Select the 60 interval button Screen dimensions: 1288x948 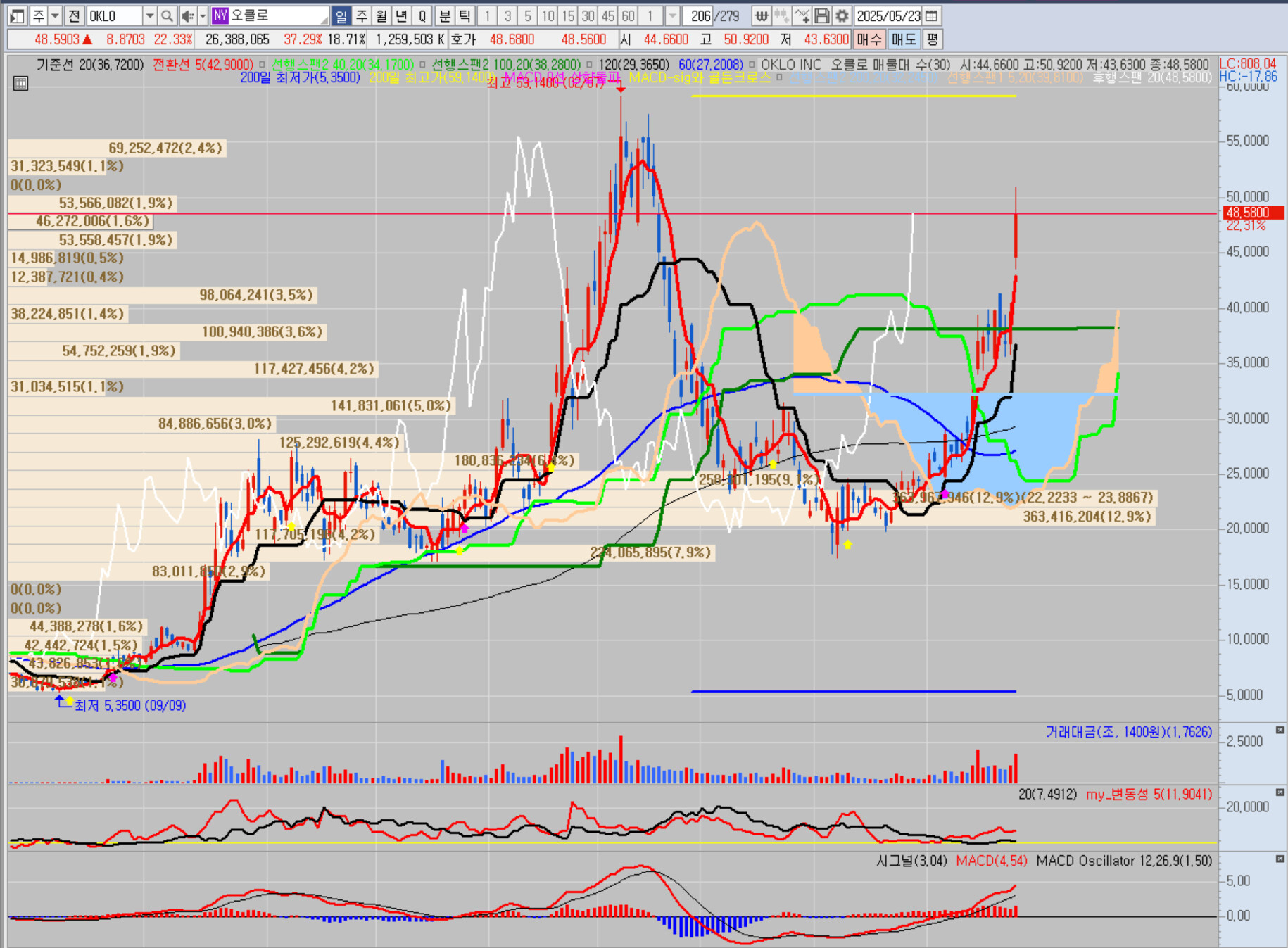coord(629,15)
